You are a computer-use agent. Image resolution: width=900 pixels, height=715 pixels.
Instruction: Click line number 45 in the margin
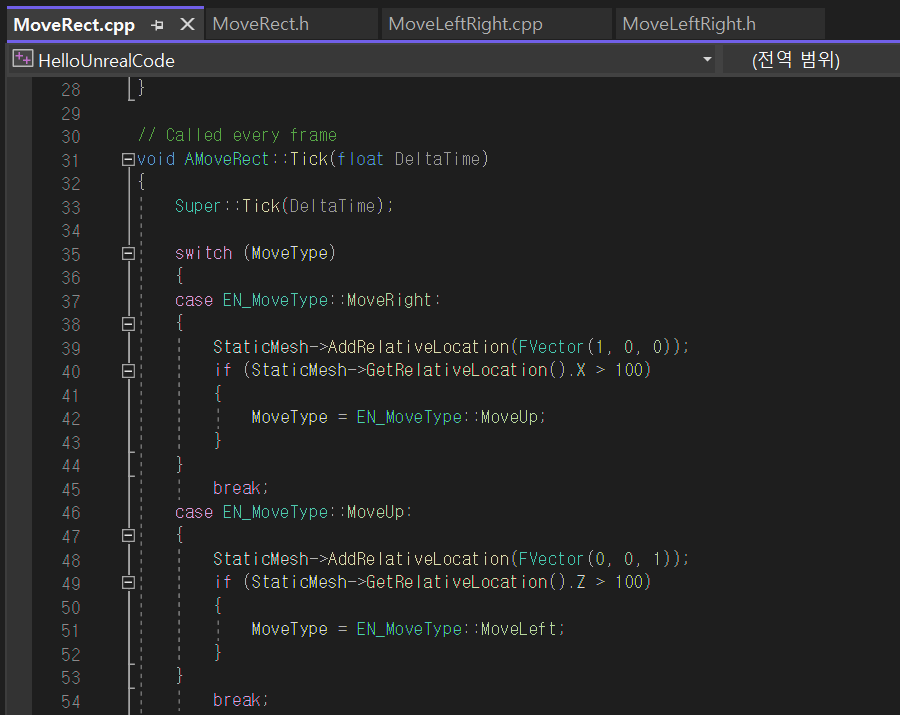tap(71, 489)
